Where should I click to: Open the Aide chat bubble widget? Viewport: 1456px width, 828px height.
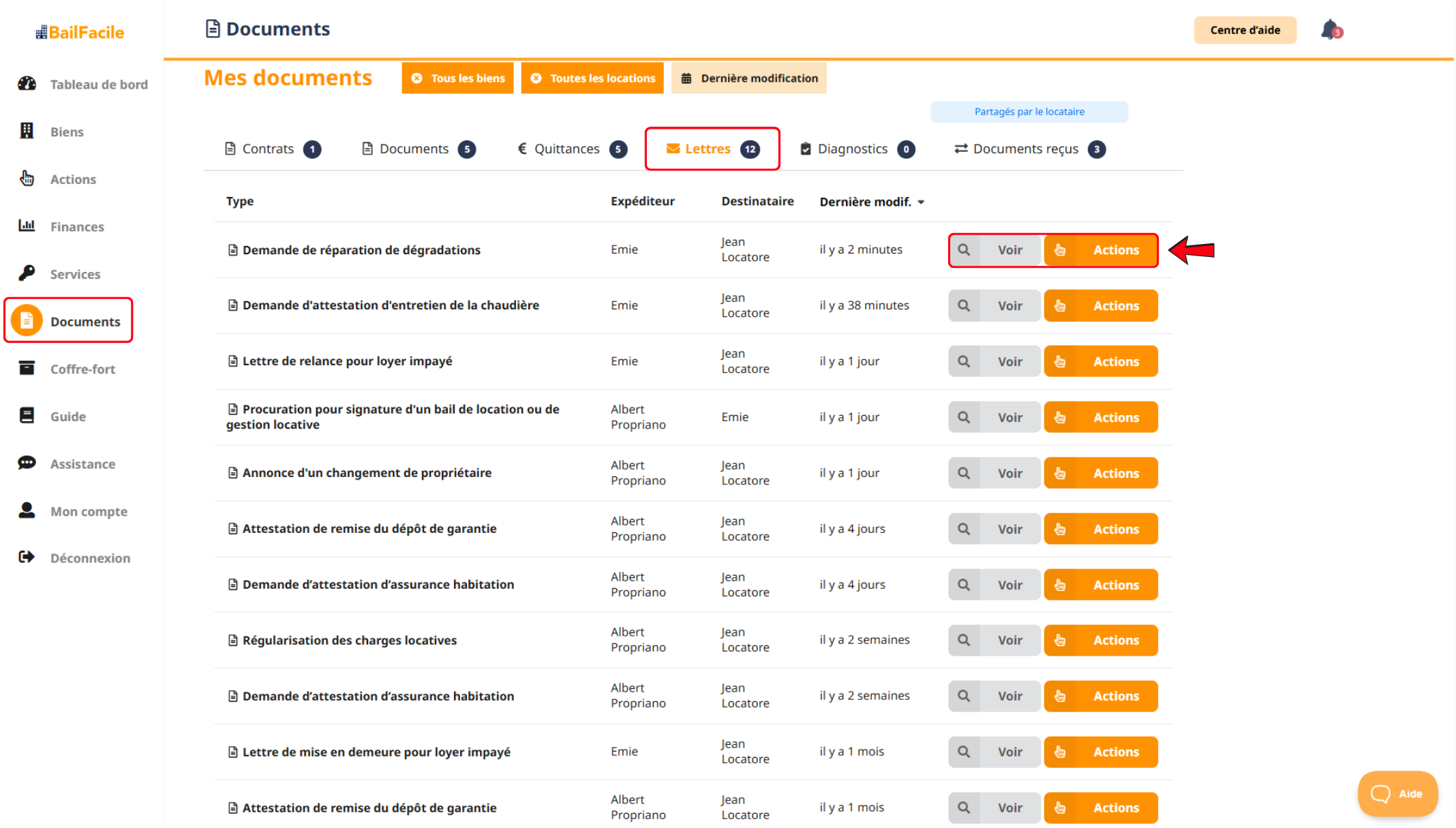tap(1397, 793)
